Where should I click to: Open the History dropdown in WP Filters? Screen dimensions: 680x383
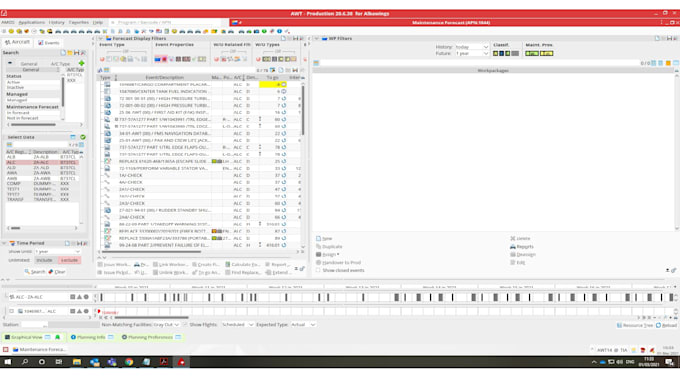(472, 47)
